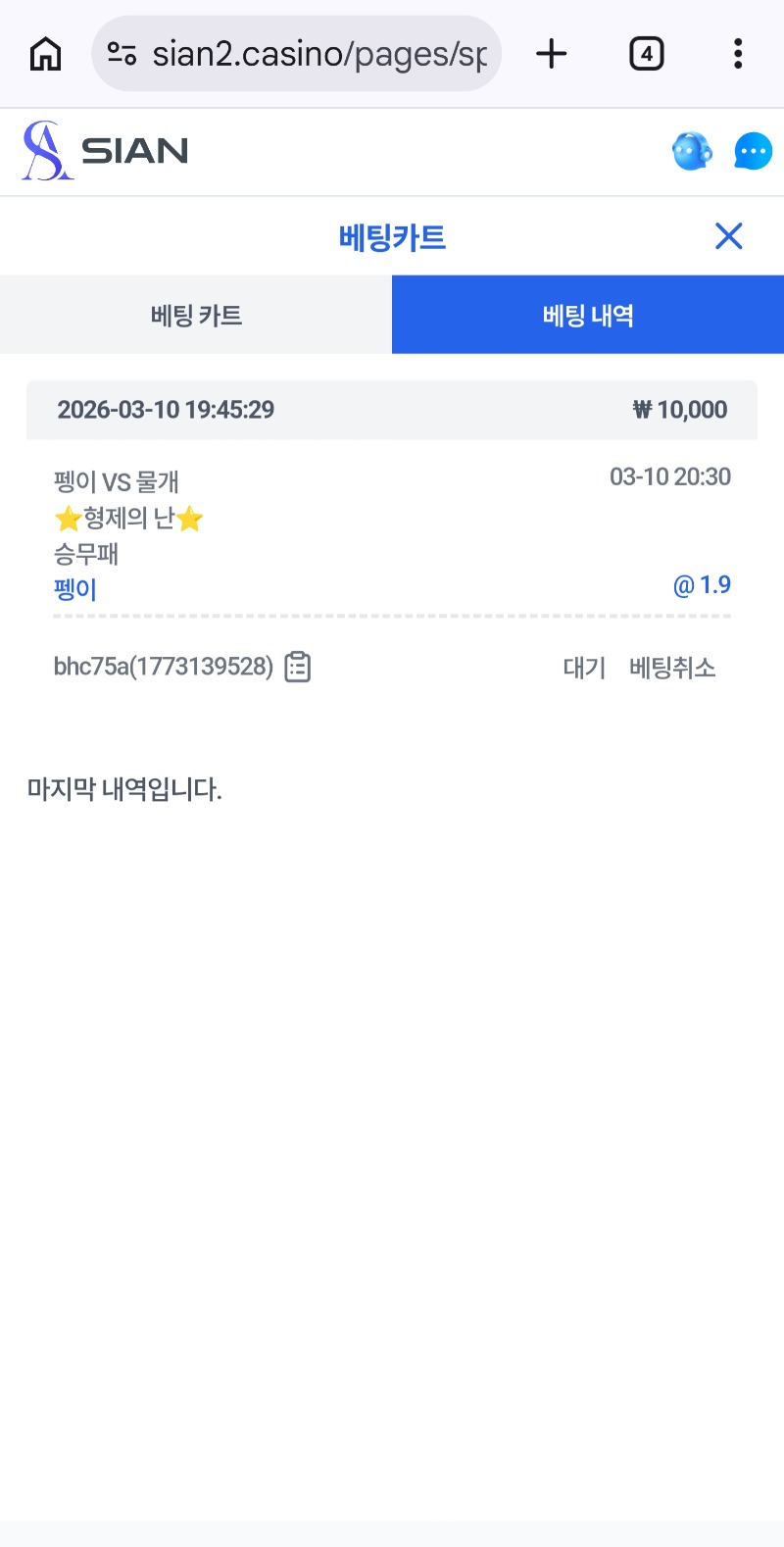Image resolution: width=784 pixels, height=1547 pixels.
Task: Cancel the bet via 베팅취소
Action: coord(672,668)
